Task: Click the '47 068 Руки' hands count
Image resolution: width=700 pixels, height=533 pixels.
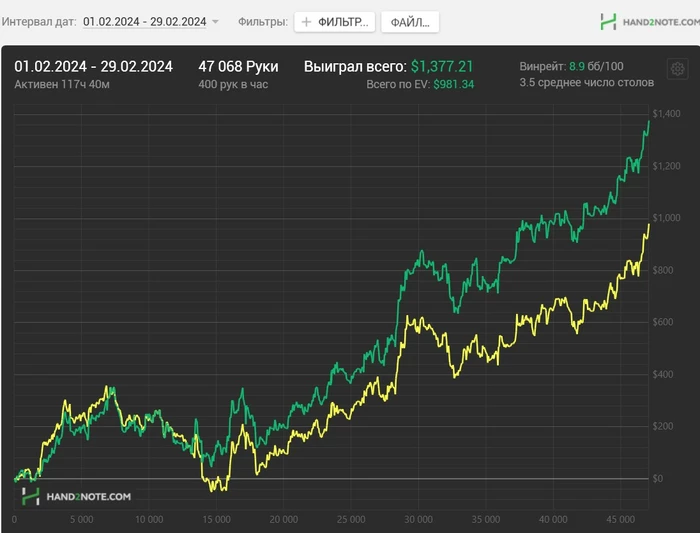Action: pos(238,67)
